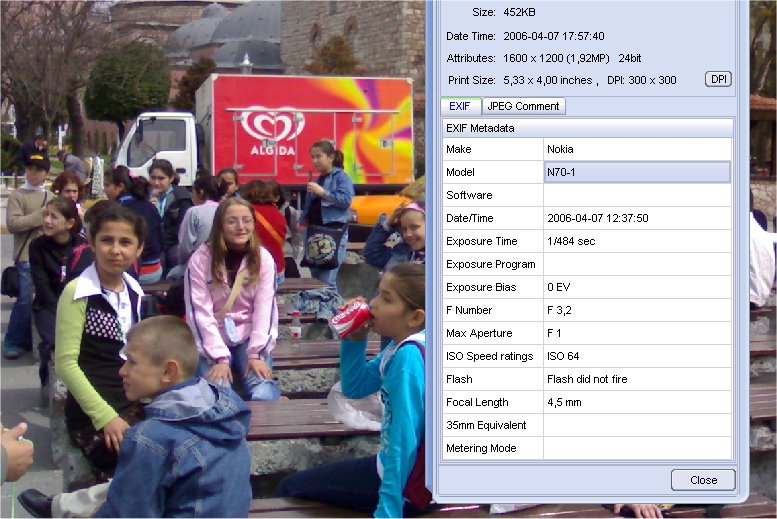Click the Date/Time value 2006-04-07 12:37:50
This screenshot has height=519, width=777.
pyautogui.click(x=637, y=218)
